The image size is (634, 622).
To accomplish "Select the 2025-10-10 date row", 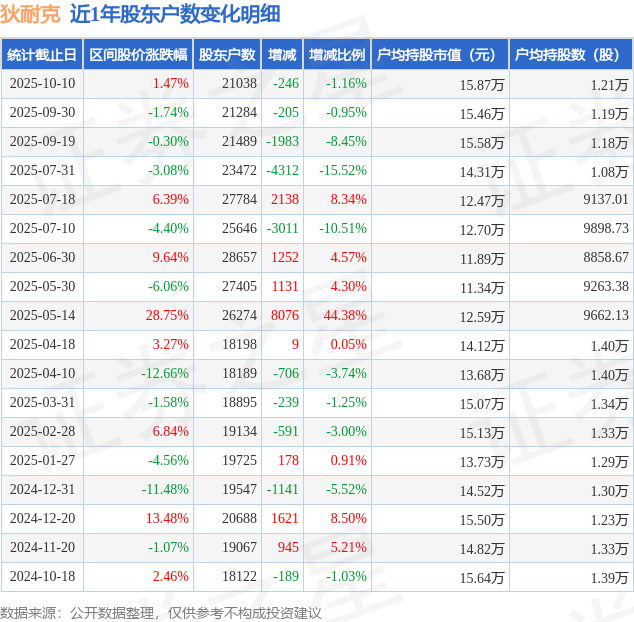I will point(42,84).
